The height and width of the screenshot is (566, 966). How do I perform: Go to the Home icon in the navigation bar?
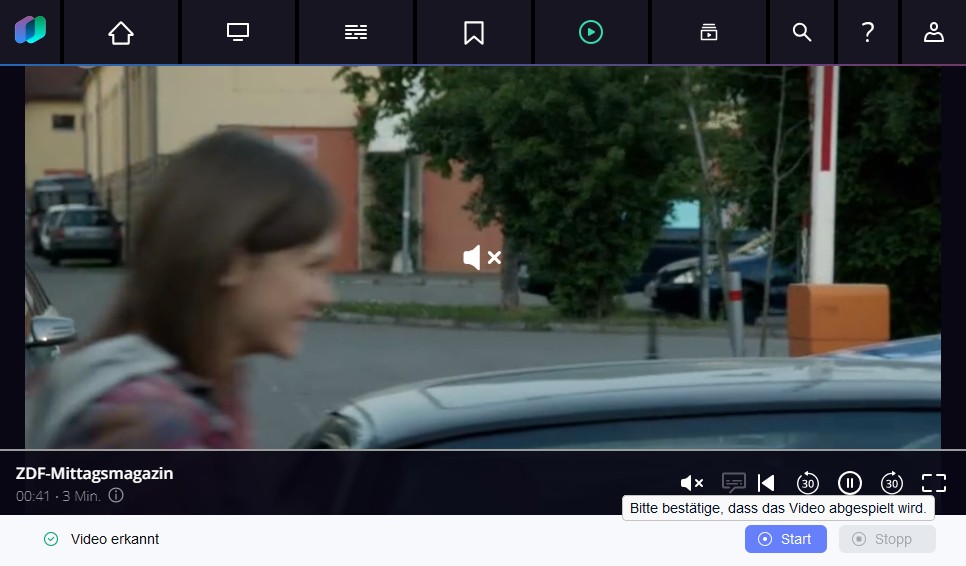point(121,32)
